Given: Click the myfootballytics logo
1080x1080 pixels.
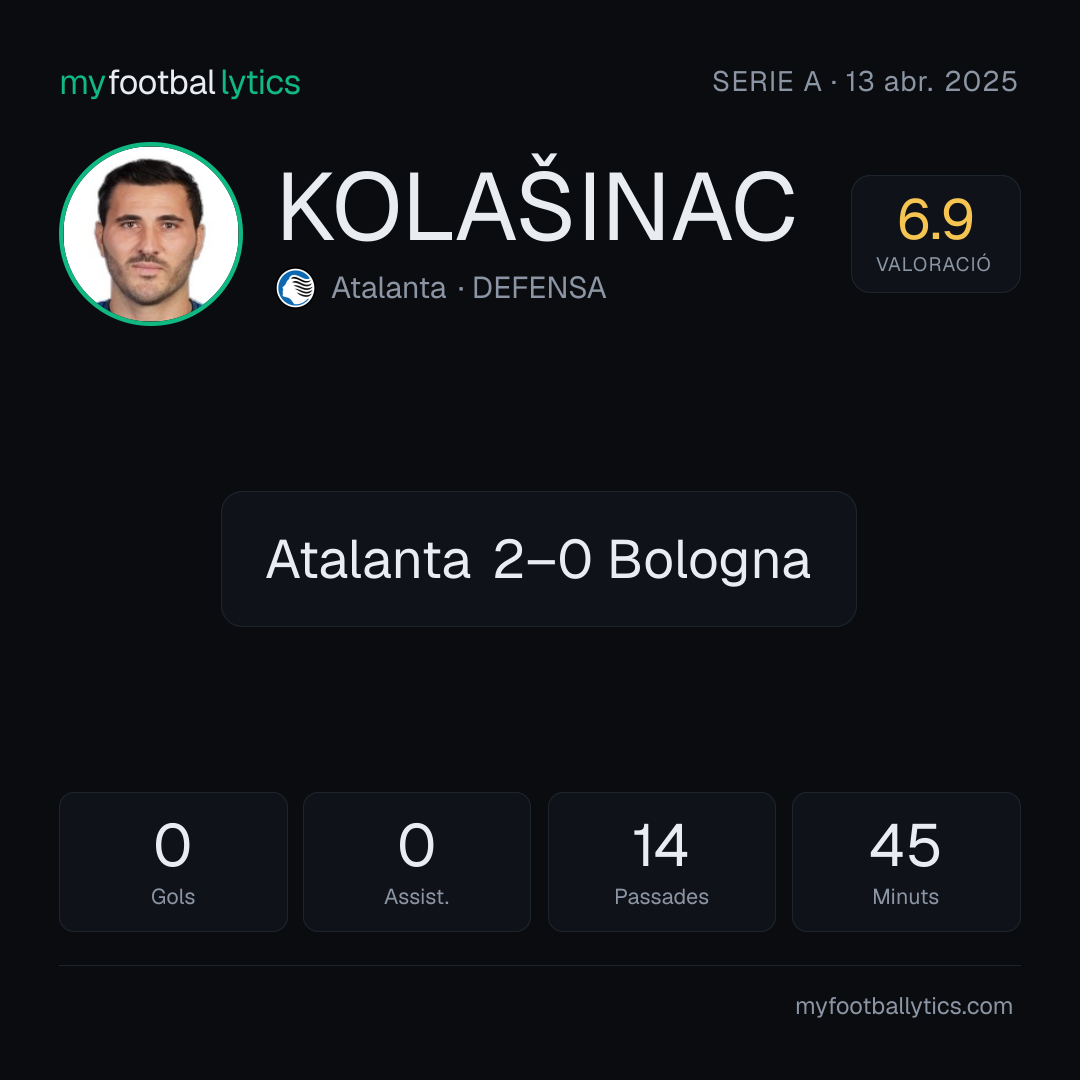Looking at the screenshot, I should [180, 83].
